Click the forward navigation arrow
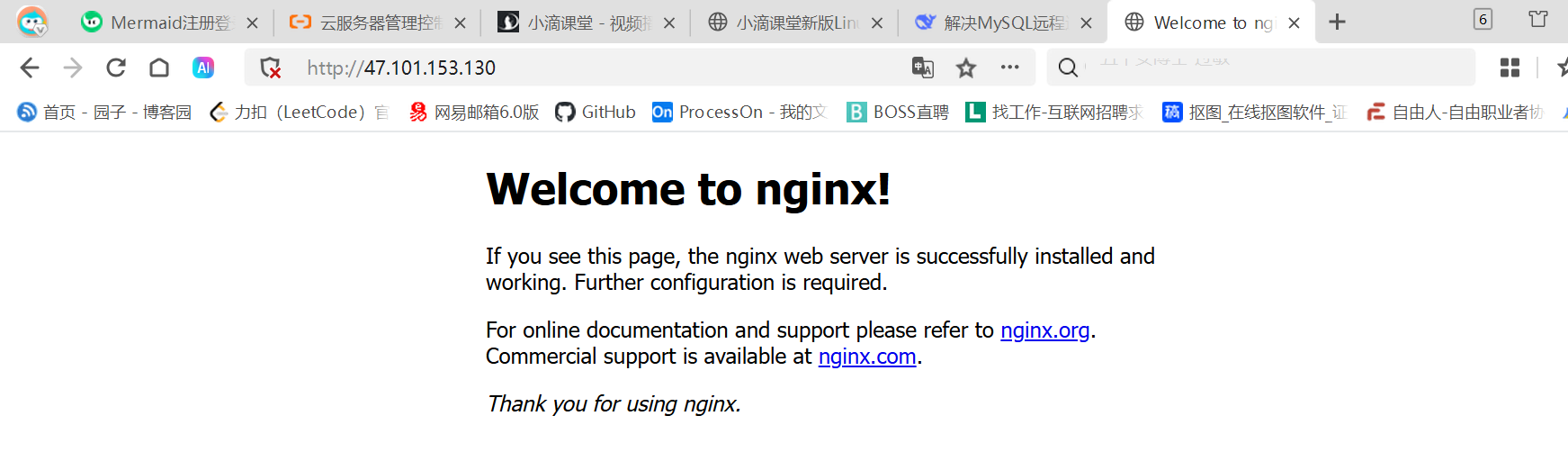This screenshot has height=470, width=1568. pyautogui.click(x=73, y=68)
